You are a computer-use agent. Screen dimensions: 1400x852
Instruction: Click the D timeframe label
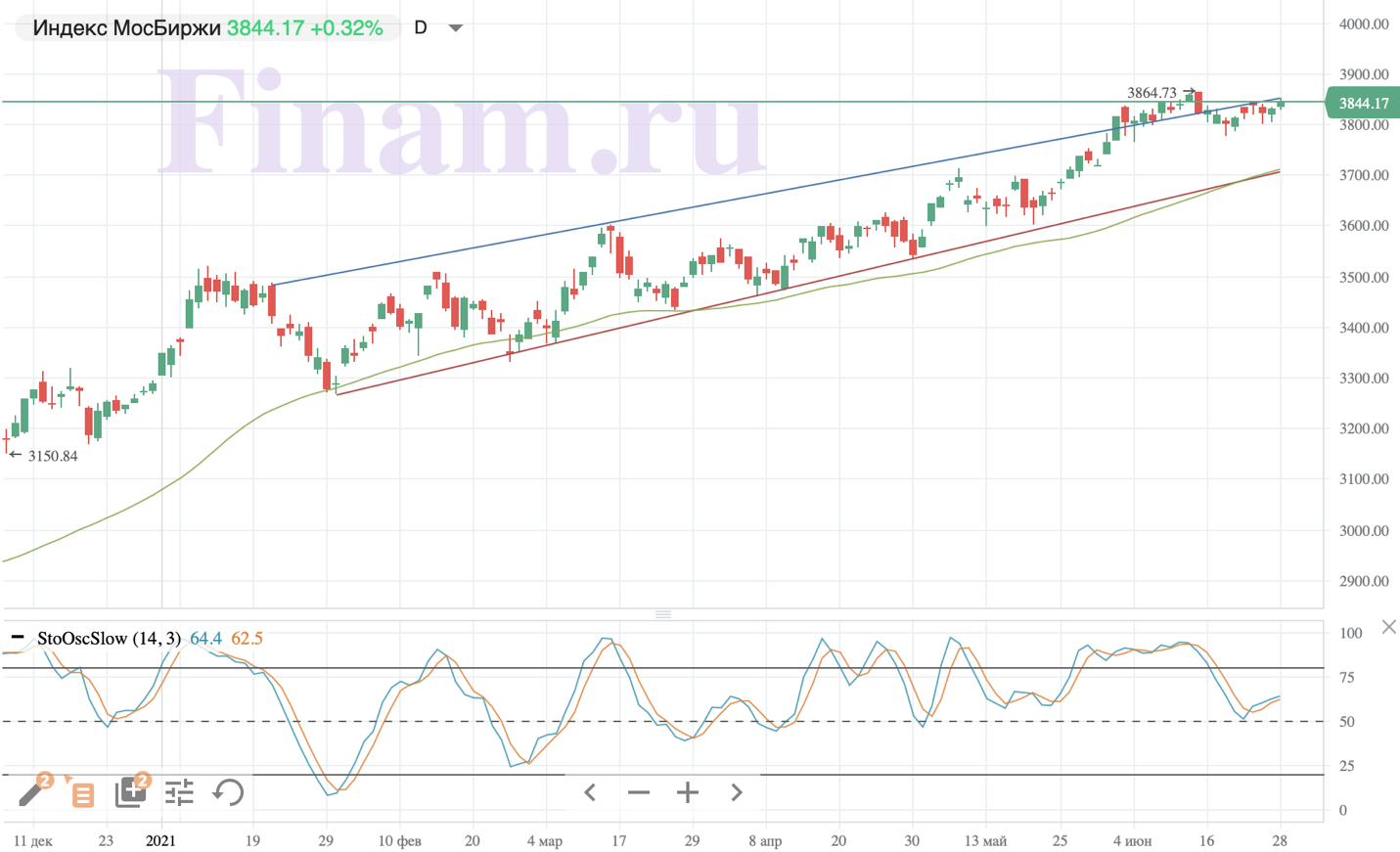pos(421,27)
